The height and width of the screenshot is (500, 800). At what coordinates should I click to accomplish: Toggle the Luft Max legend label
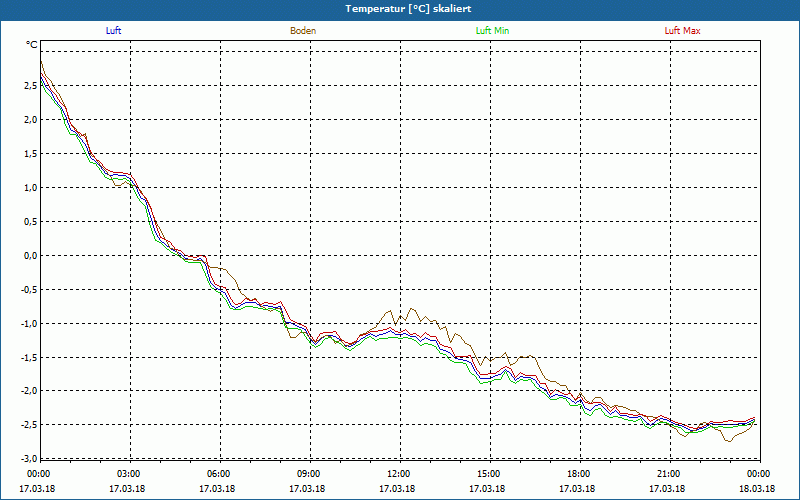pyautogui.click(x=683, y=31)
